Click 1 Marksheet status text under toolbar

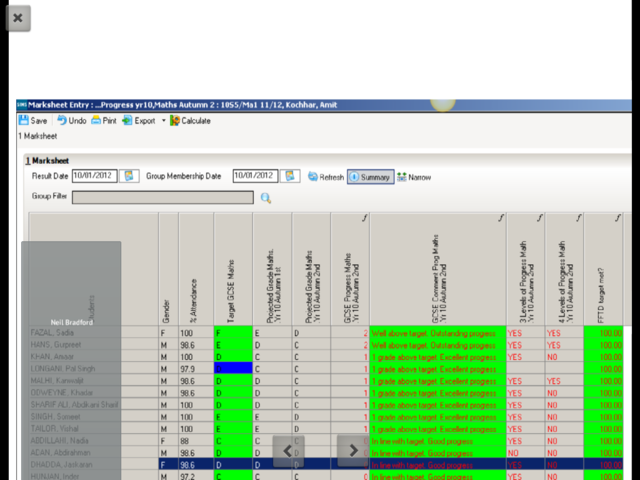(38, 136)
